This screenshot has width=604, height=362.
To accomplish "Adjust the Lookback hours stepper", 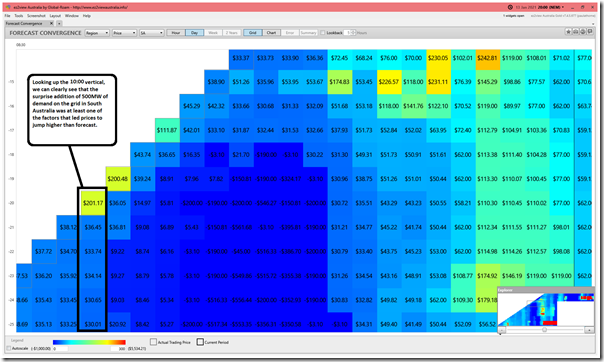I will (x=354, y=33).
